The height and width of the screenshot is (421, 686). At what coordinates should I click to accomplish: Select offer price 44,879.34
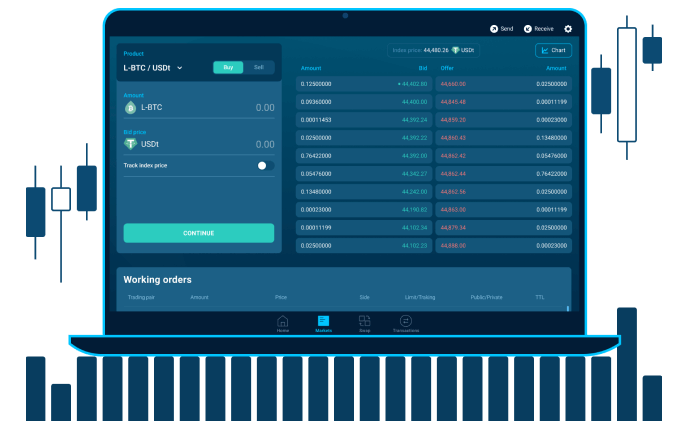click(x=453, y=228)
